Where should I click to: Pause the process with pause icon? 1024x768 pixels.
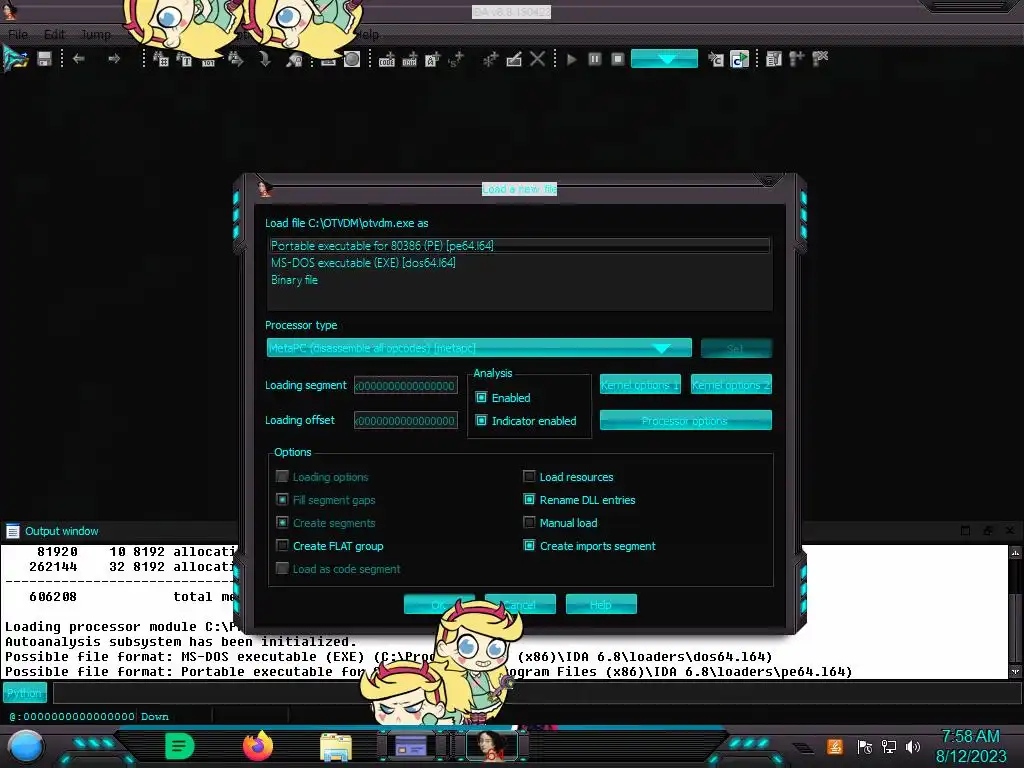595,59
